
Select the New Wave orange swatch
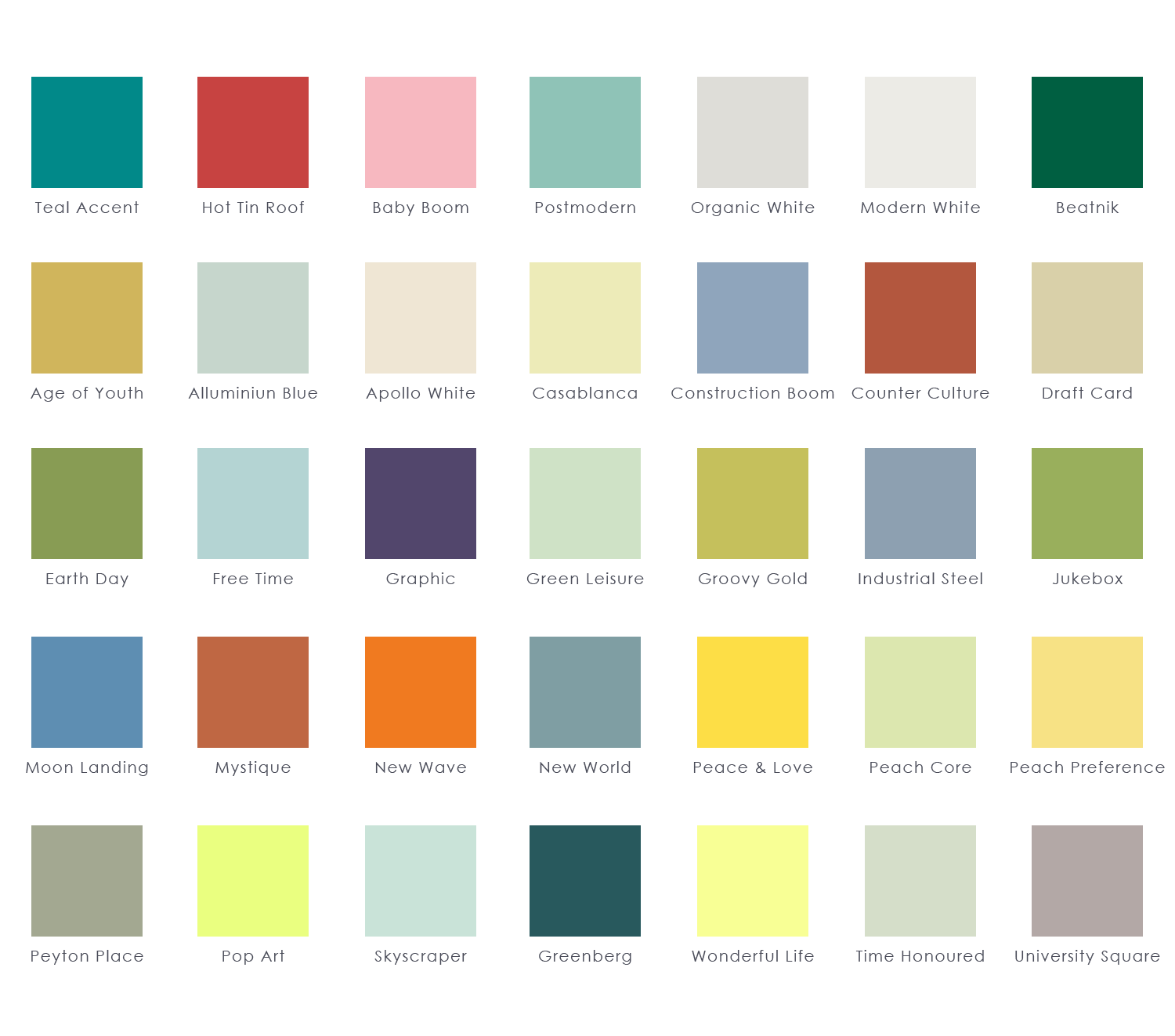pos(421,692)
